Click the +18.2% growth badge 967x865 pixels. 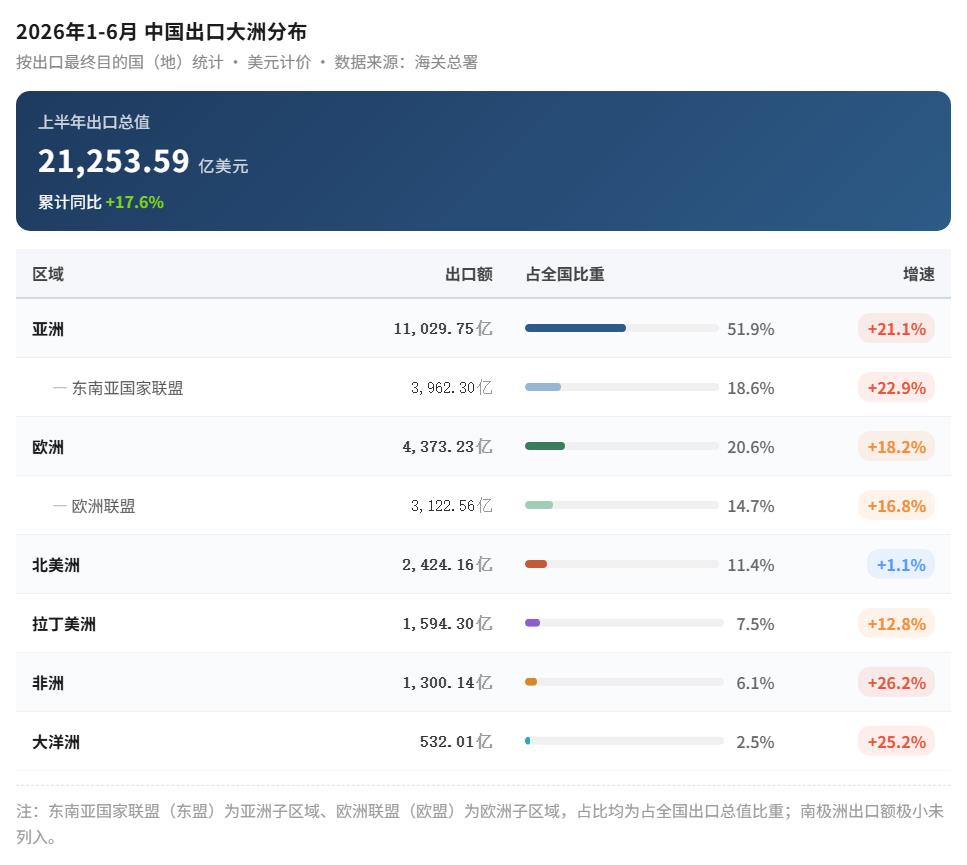[x=896, y=447]
